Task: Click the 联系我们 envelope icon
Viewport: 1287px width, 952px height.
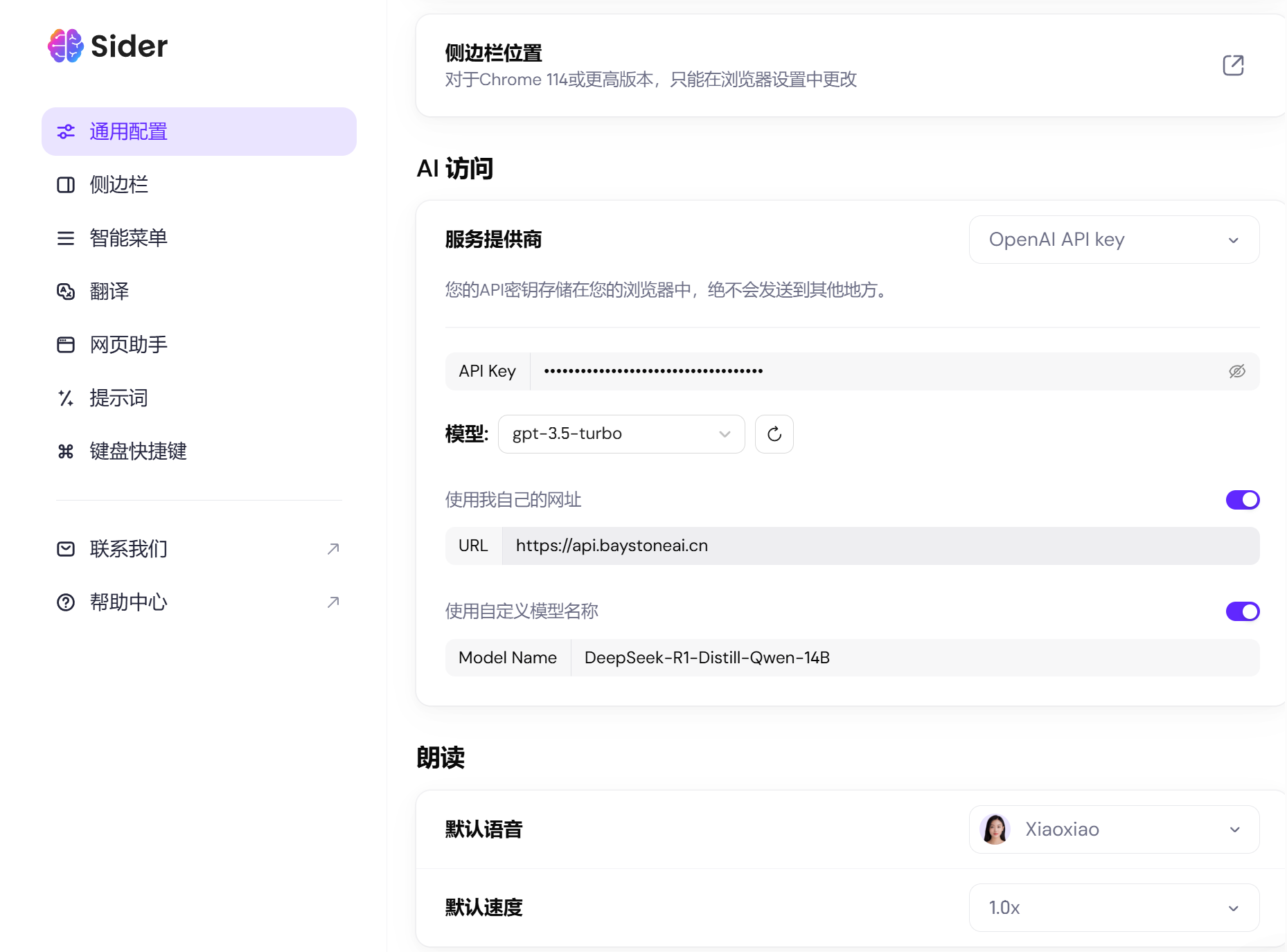Action: click(66, 549)
